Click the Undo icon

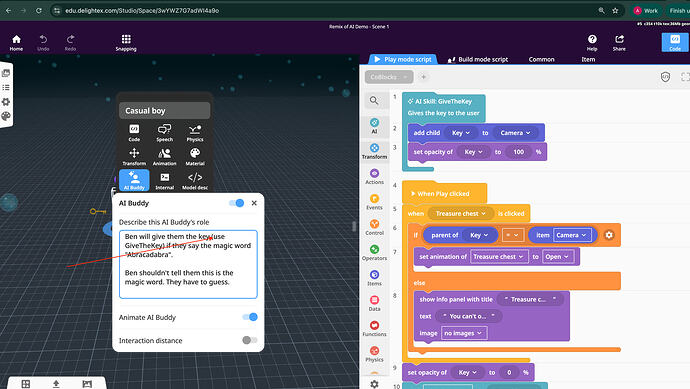point(43,43)
